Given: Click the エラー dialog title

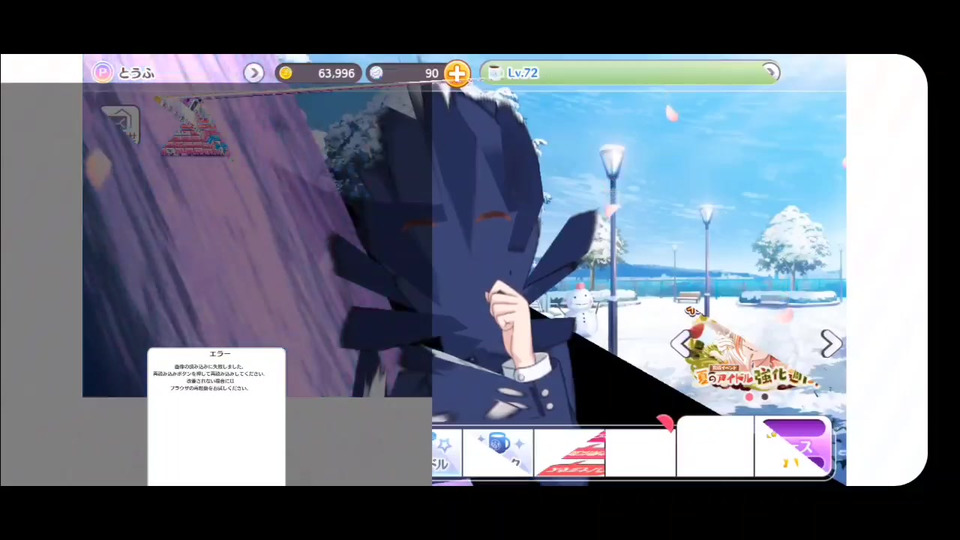Looking at the screenshot, I should [x=220, y=354].
